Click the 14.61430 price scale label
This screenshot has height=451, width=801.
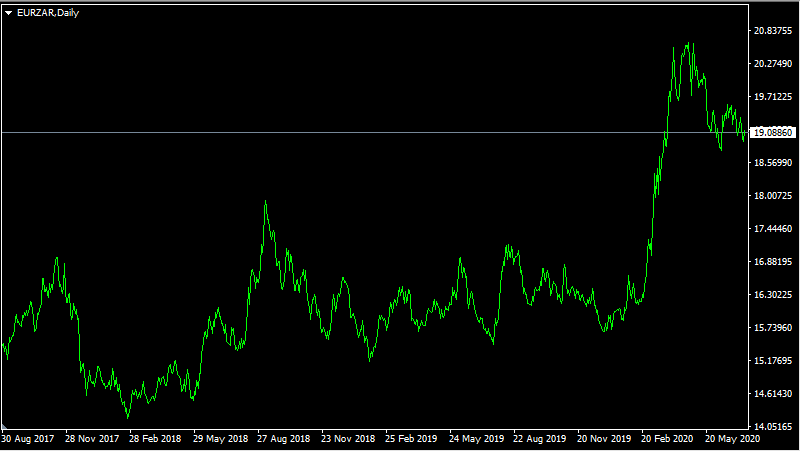tap(773, 394)
